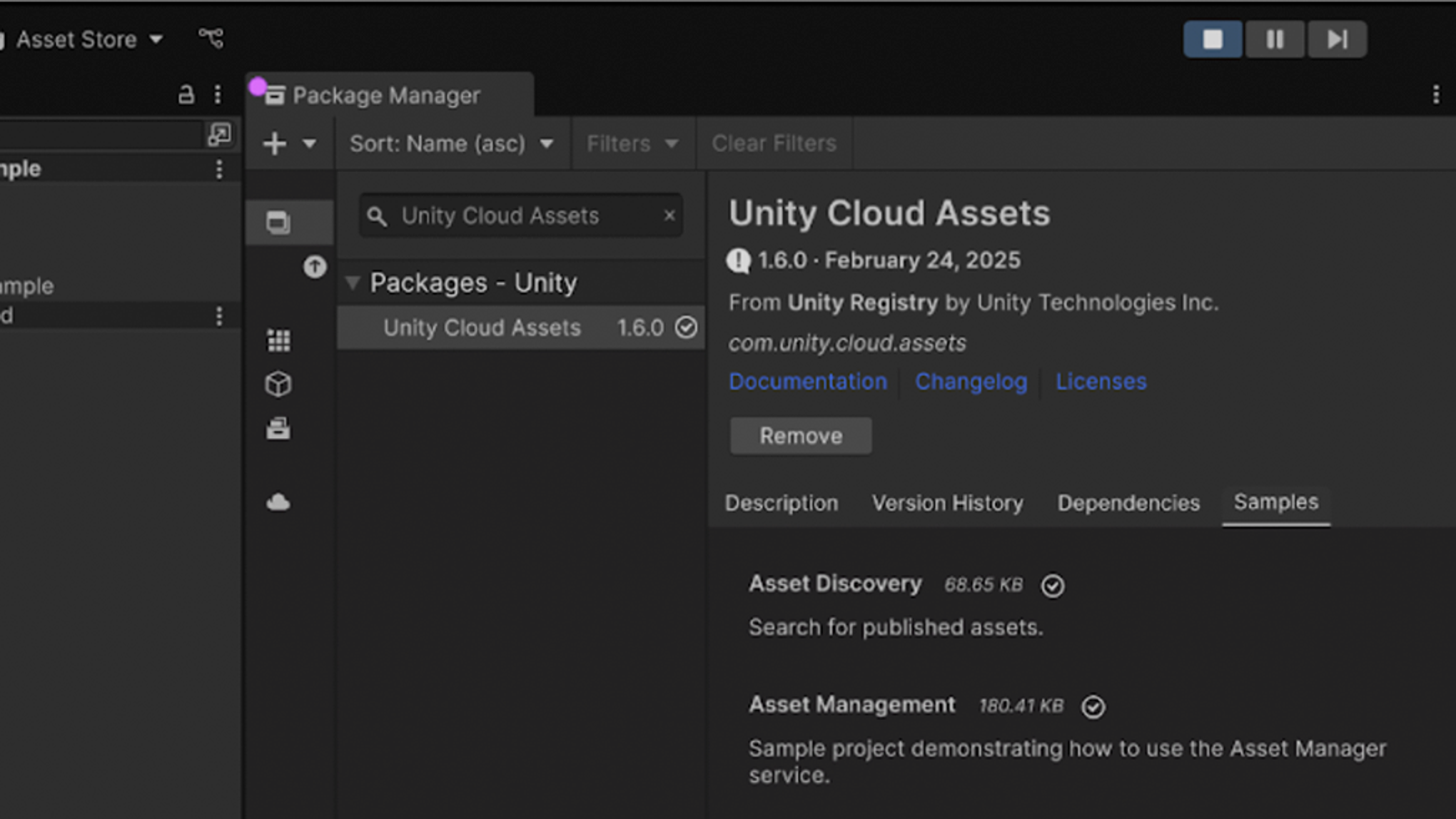Screen dimensions: 1456x819
Task: Stop play mode with the stop button
Action: point(1213,39)
